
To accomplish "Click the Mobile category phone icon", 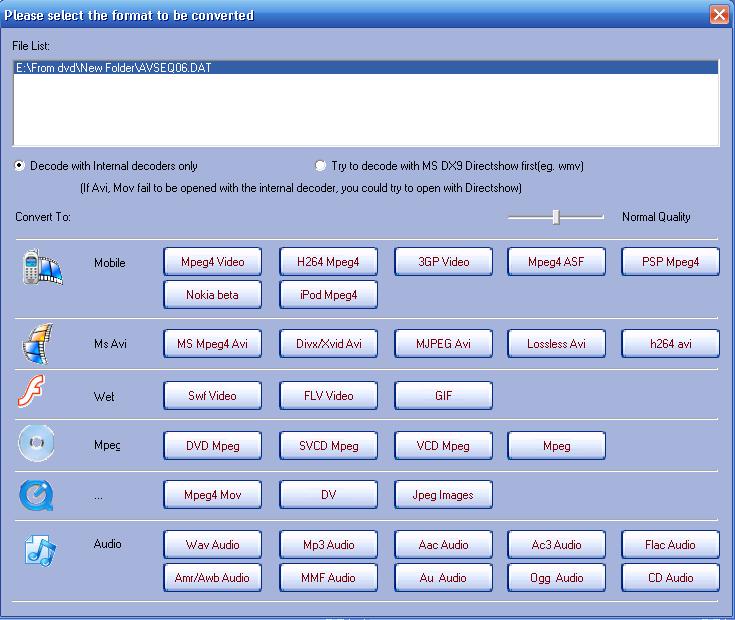I will 42,267.
